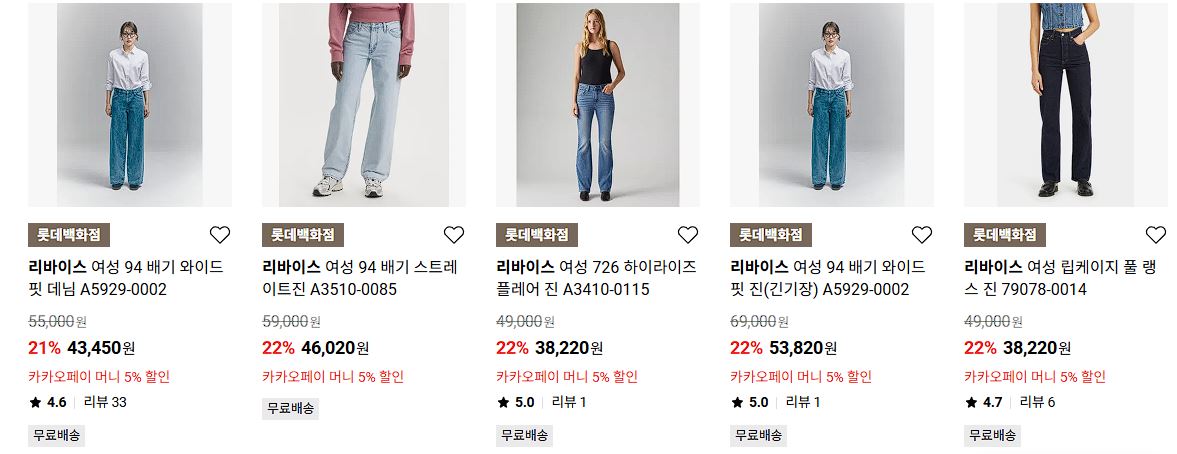Open baggy straight jean A3510-0085 title link
This screenshot has height=454, width=1177.
360,278
